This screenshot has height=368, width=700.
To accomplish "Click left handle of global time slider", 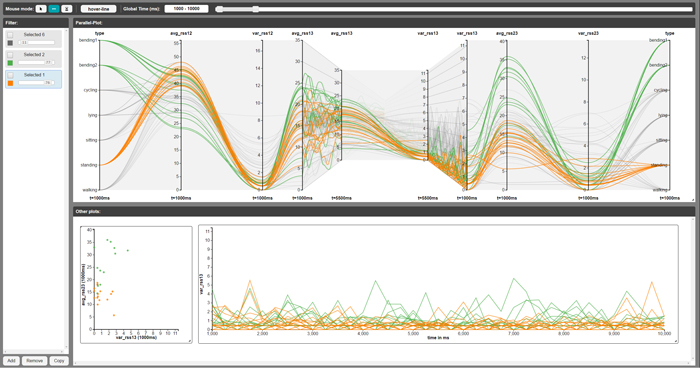I will click(x=219, y=8).
